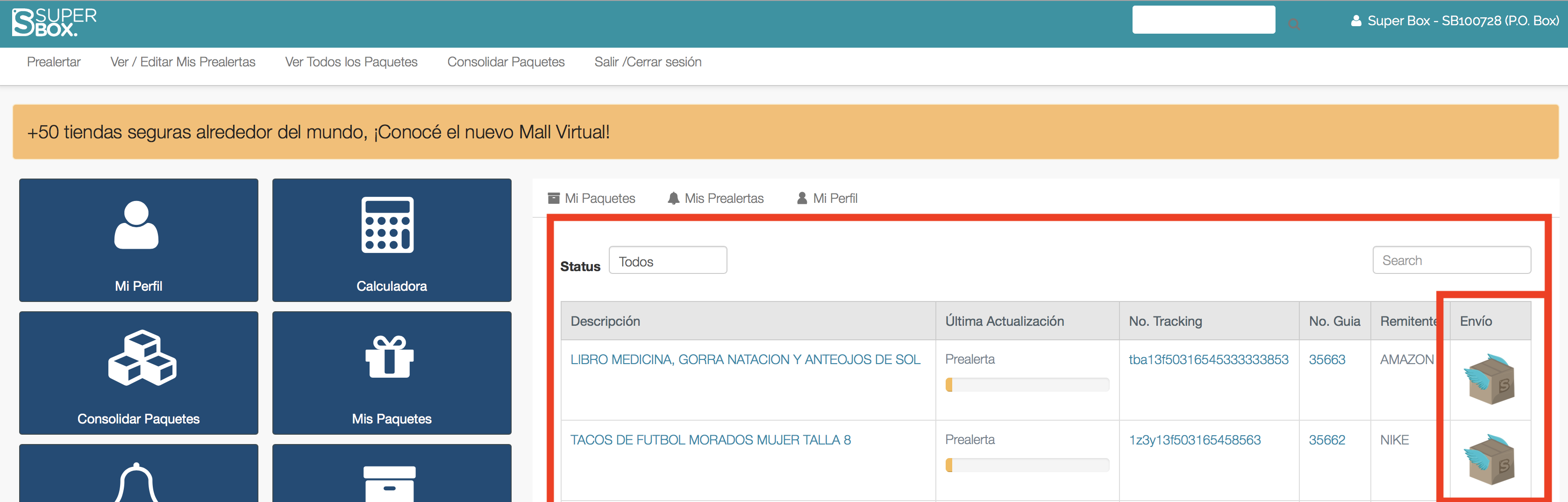This screenshot has width=1568, height=502.
Task: Click the Super Box logo
Action: click(54, 22)
